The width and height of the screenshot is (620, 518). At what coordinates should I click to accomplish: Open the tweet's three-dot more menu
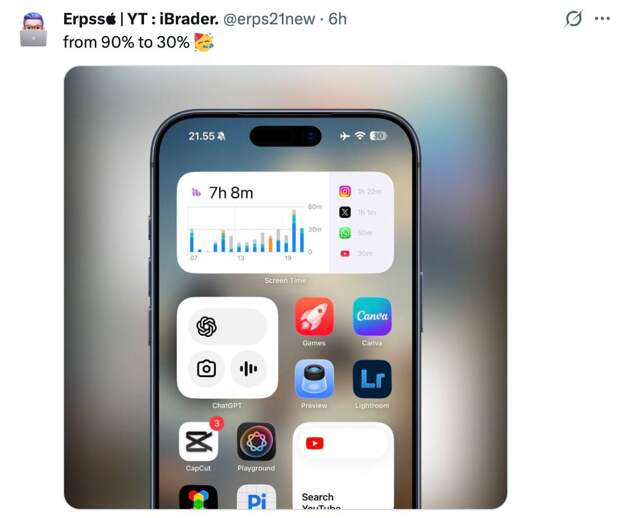click(602, 19)
